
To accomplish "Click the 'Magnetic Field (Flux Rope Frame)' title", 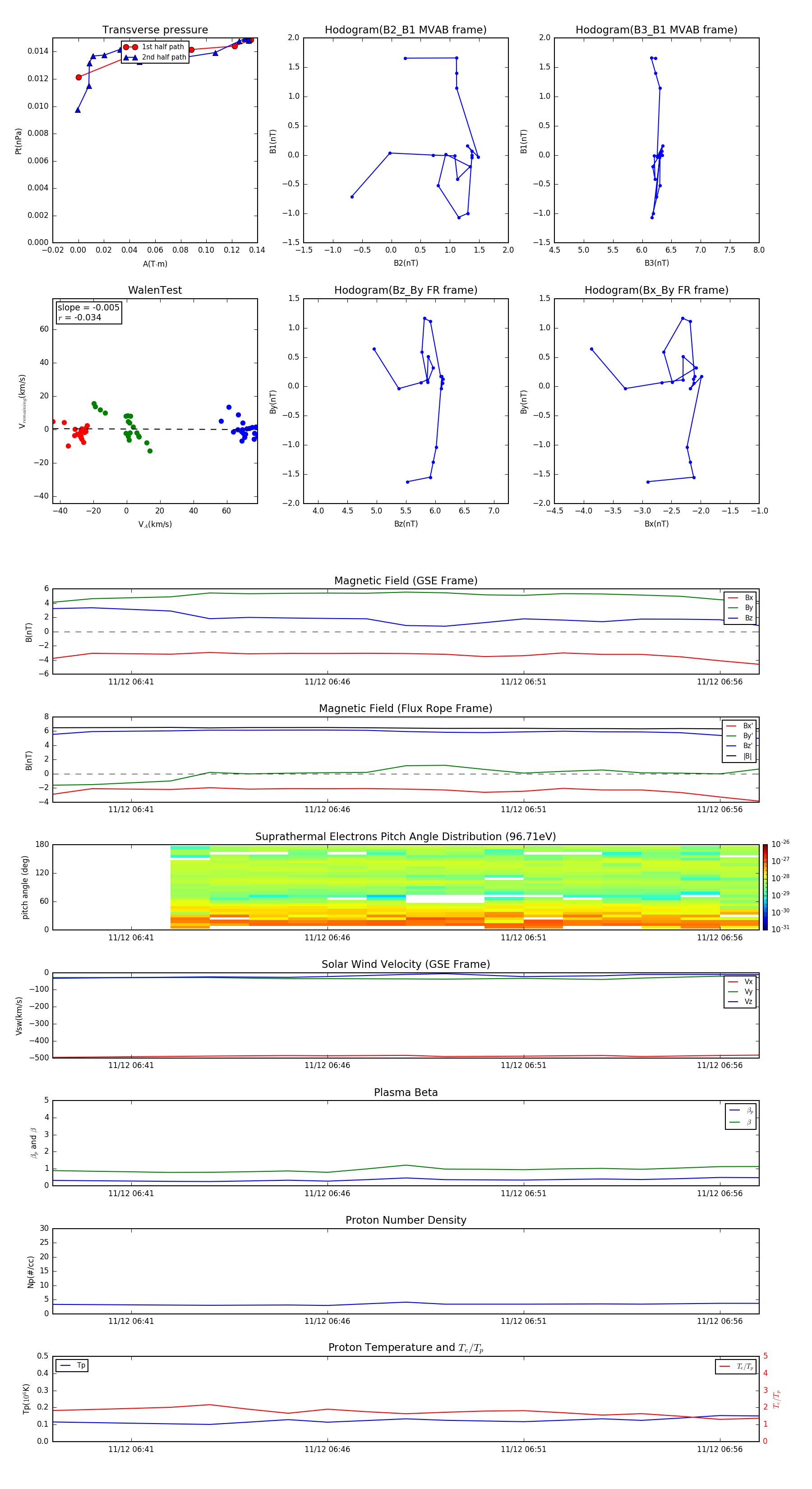I will 406,709.
